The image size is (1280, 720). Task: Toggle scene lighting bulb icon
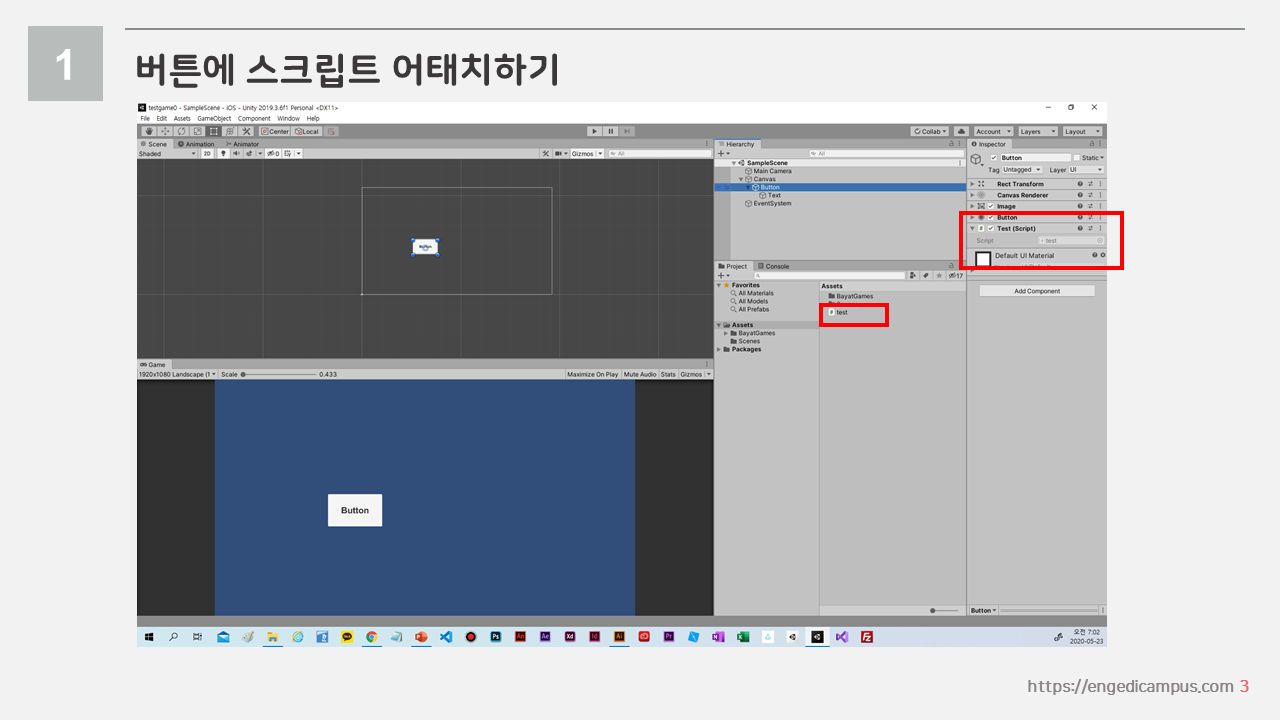tap(223, 153)
